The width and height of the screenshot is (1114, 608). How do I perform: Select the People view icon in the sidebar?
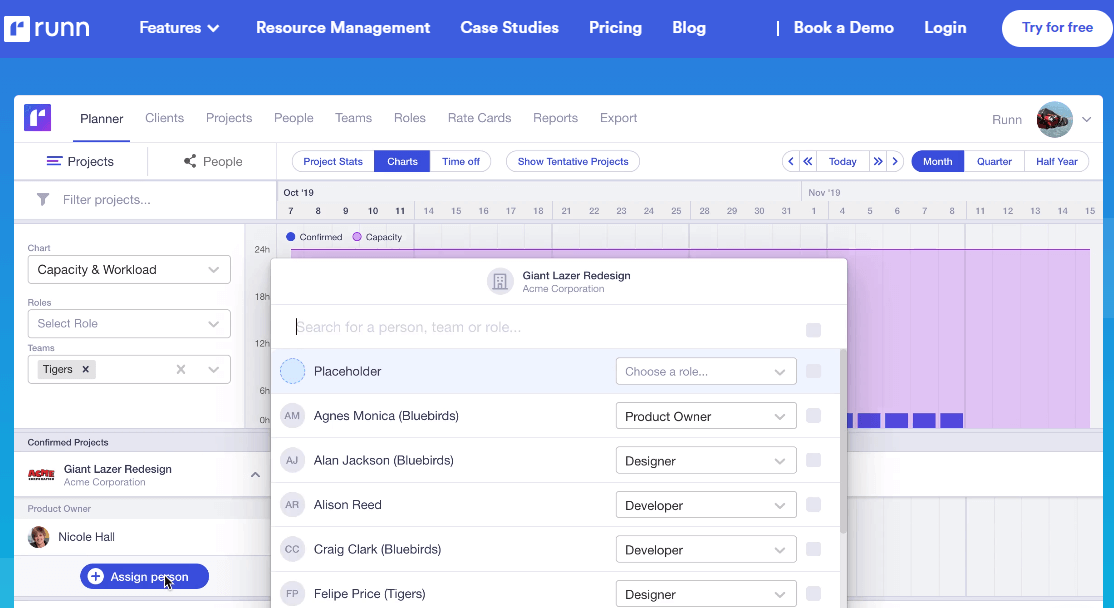tap(187, 161)
